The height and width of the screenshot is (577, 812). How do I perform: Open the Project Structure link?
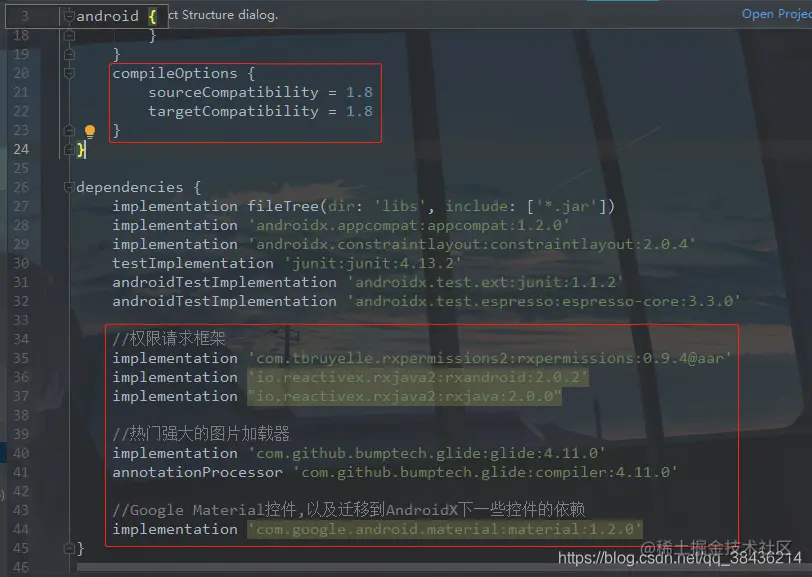click(777, 14)
